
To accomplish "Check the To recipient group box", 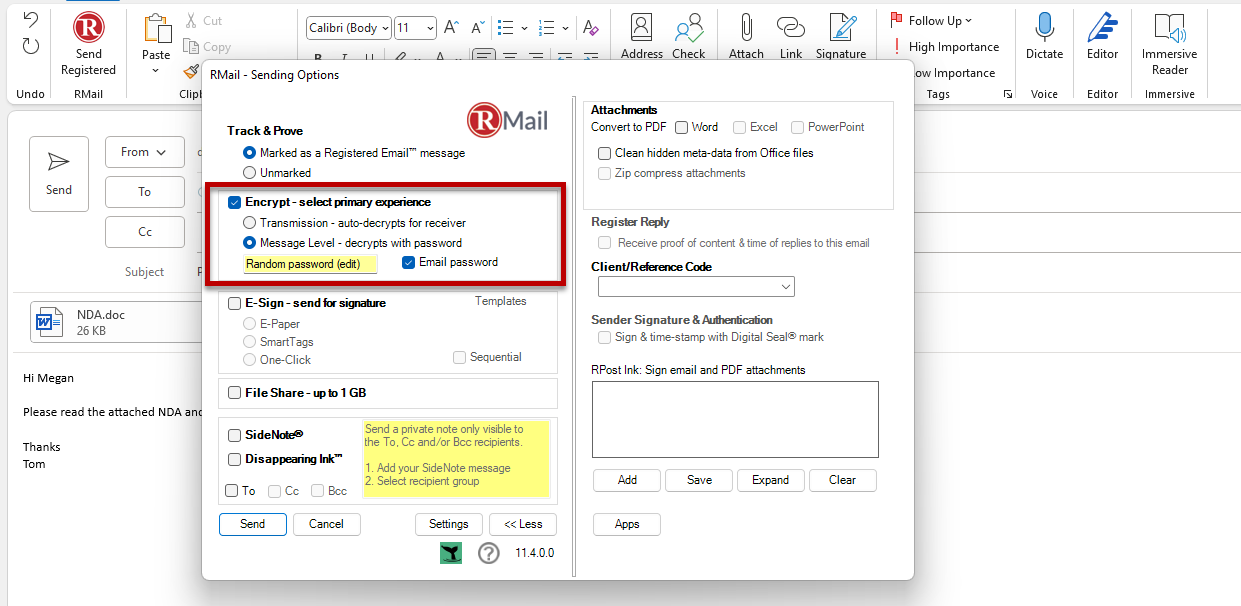I will (232, 491).
